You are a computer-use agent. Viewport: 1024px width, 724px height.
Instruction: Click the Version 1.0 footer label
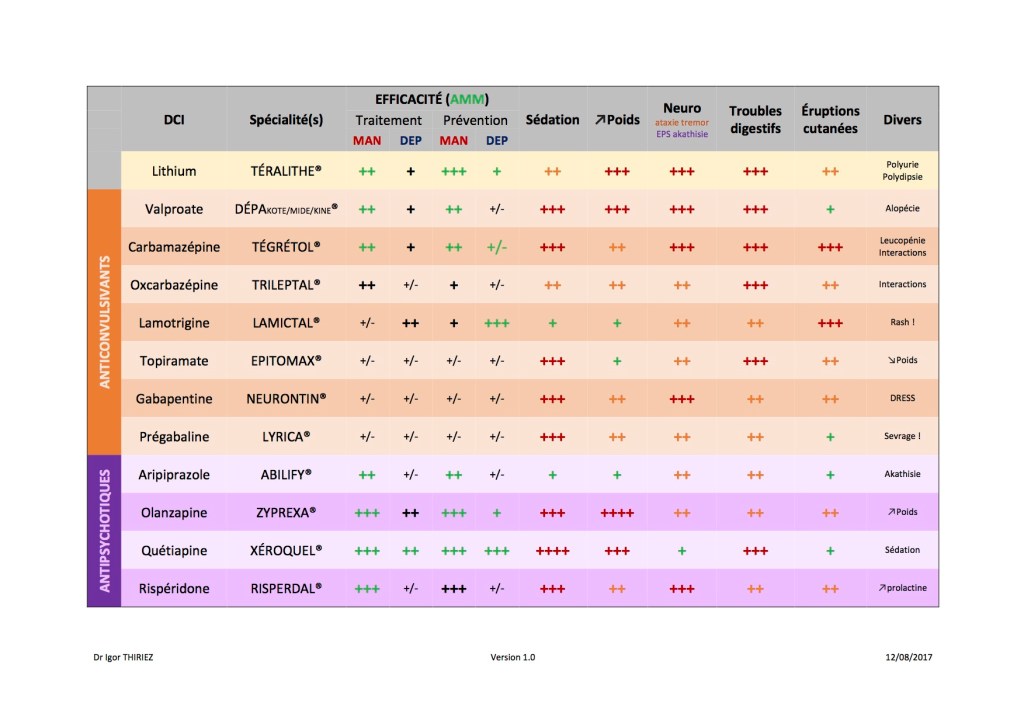[x=513, y=657]
